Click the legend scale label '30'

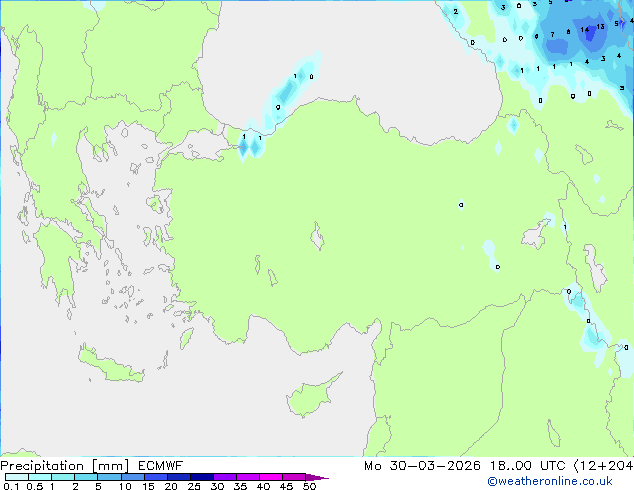pos(217,486)
